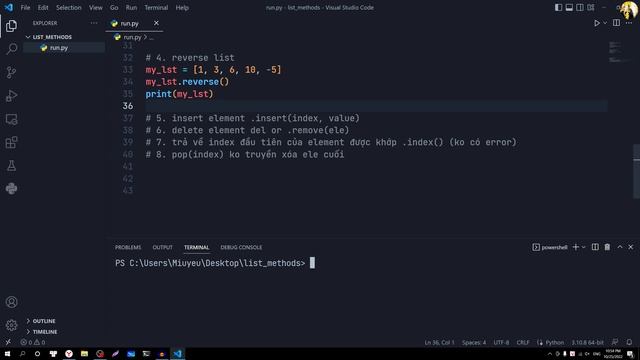Click the remote window indicator in status bar
640x360 pixels.
tap(8, 342)
